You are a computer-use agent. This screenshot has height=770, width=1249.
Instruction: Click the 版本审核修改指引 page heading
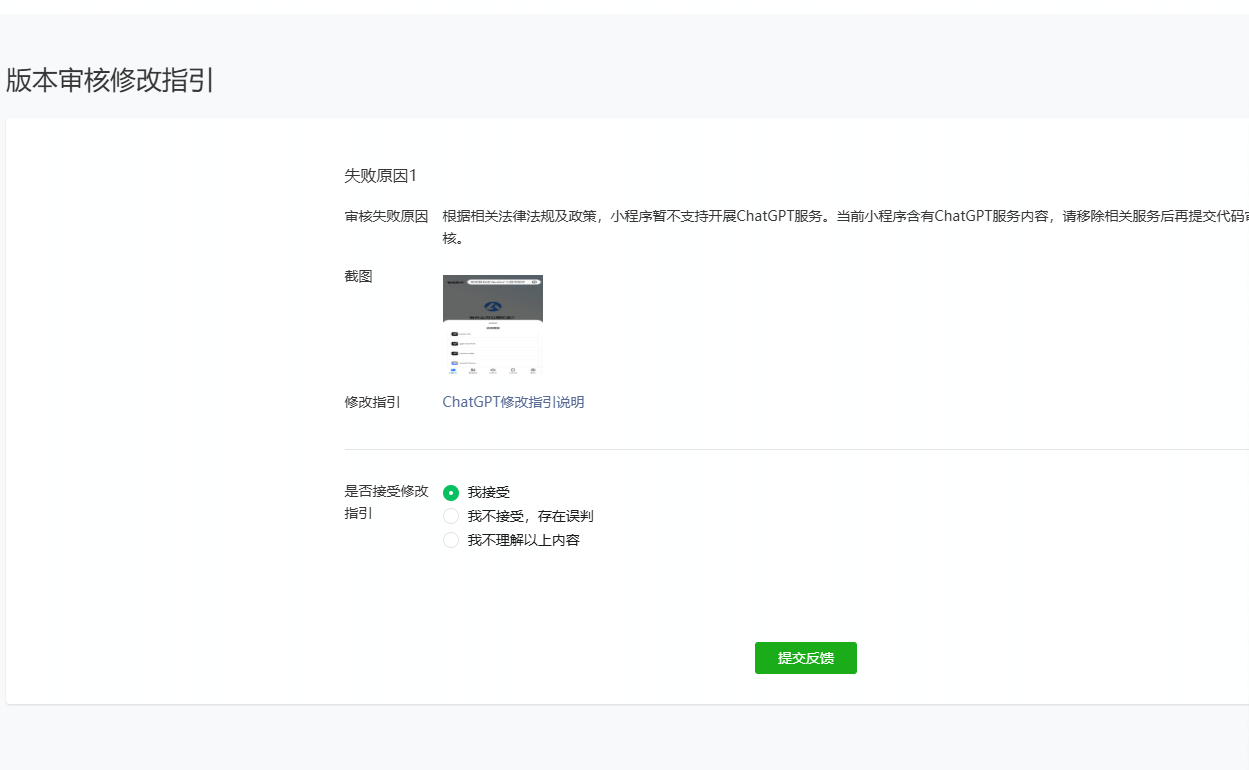[110, 81]
